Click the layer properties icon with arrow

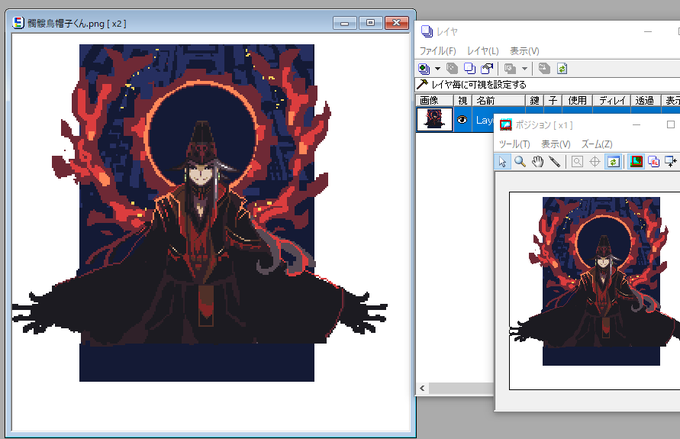click(x=487, y=69)
